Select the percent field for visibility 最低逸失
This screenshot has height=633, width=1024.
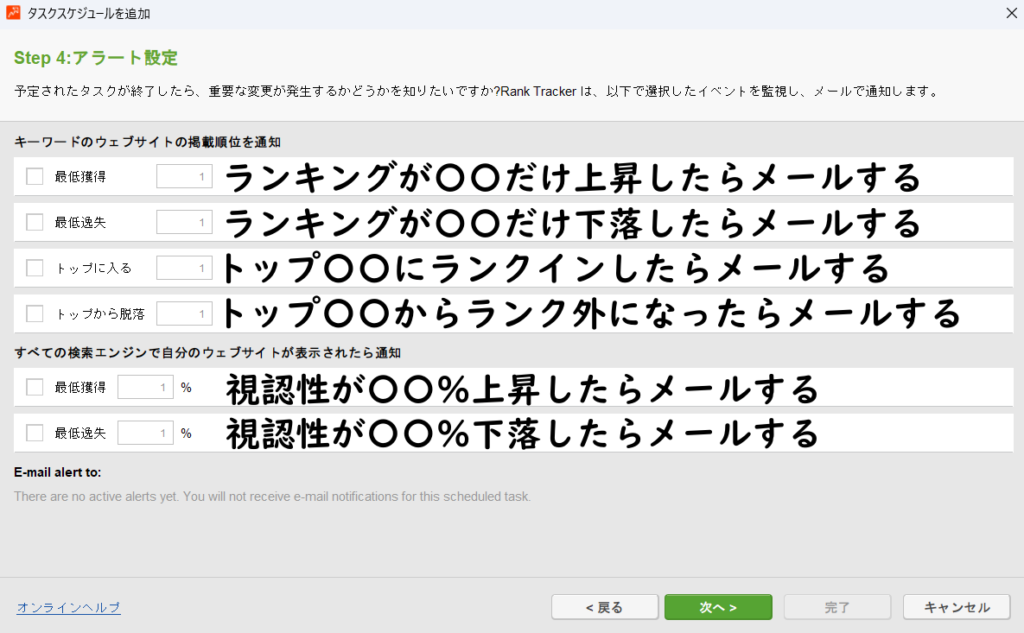click(146, 433)
